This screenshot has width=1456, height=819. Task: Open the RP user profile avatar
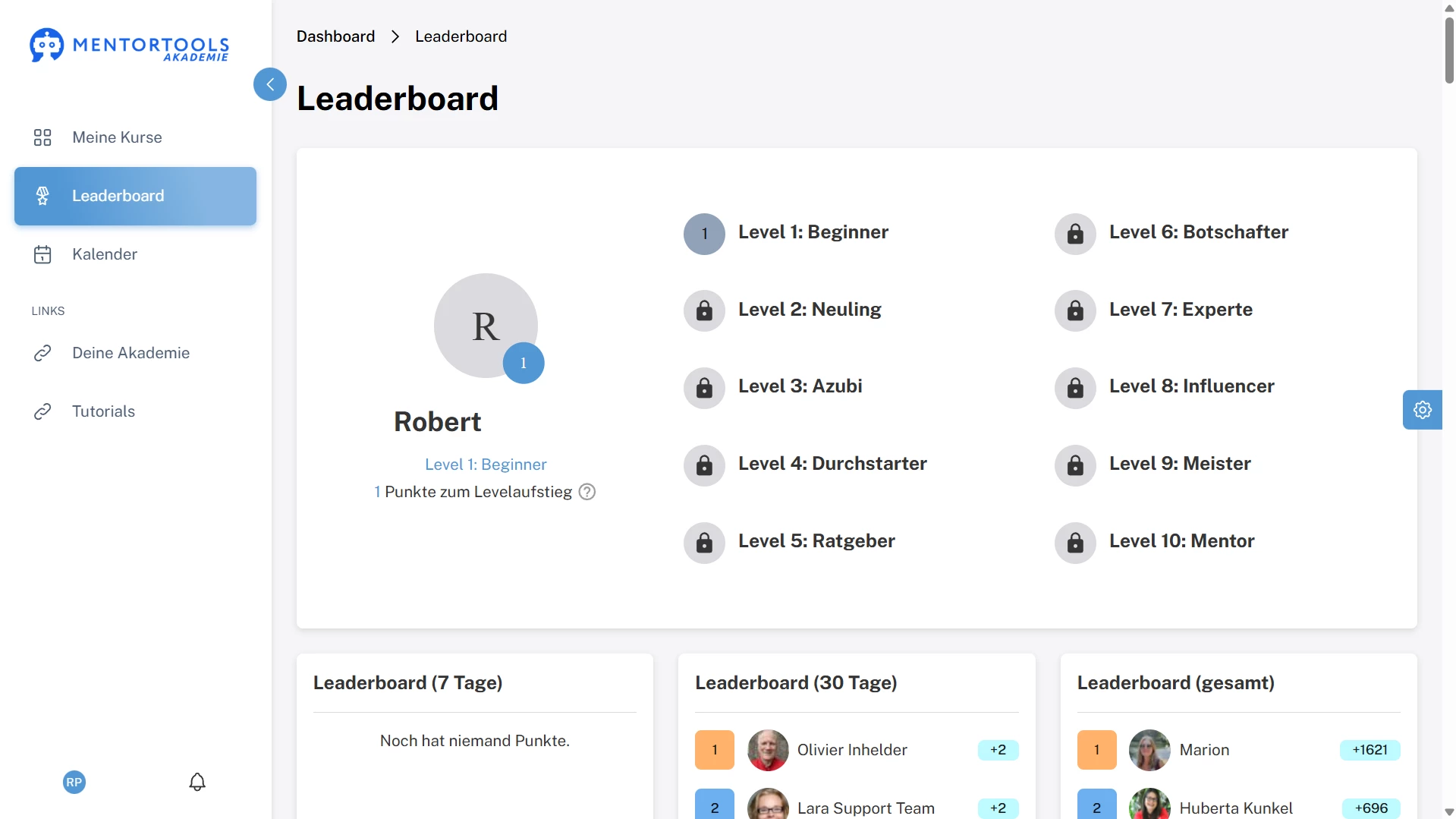click(x=74, y=782)
